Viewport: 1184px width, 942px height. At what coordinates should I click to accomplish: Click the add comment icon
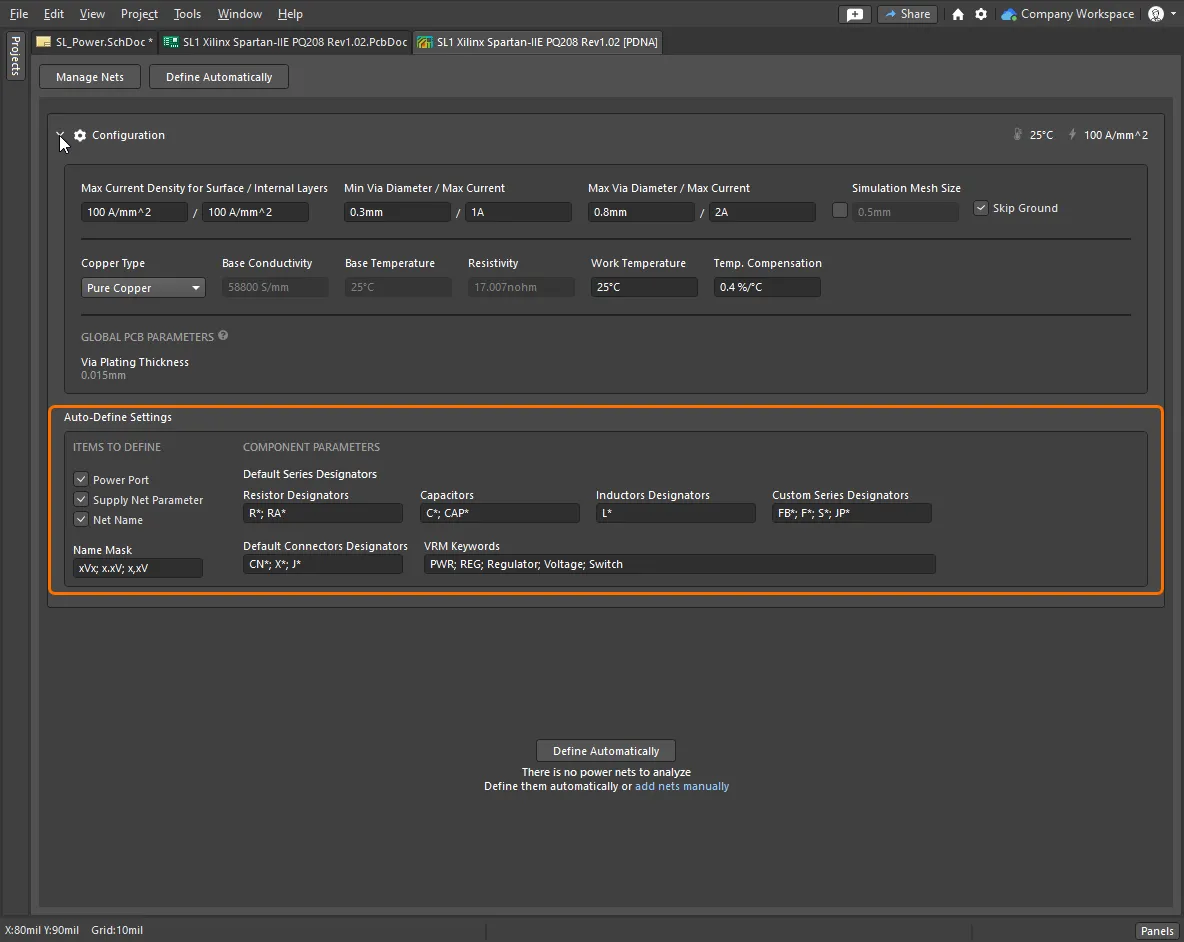855,14
